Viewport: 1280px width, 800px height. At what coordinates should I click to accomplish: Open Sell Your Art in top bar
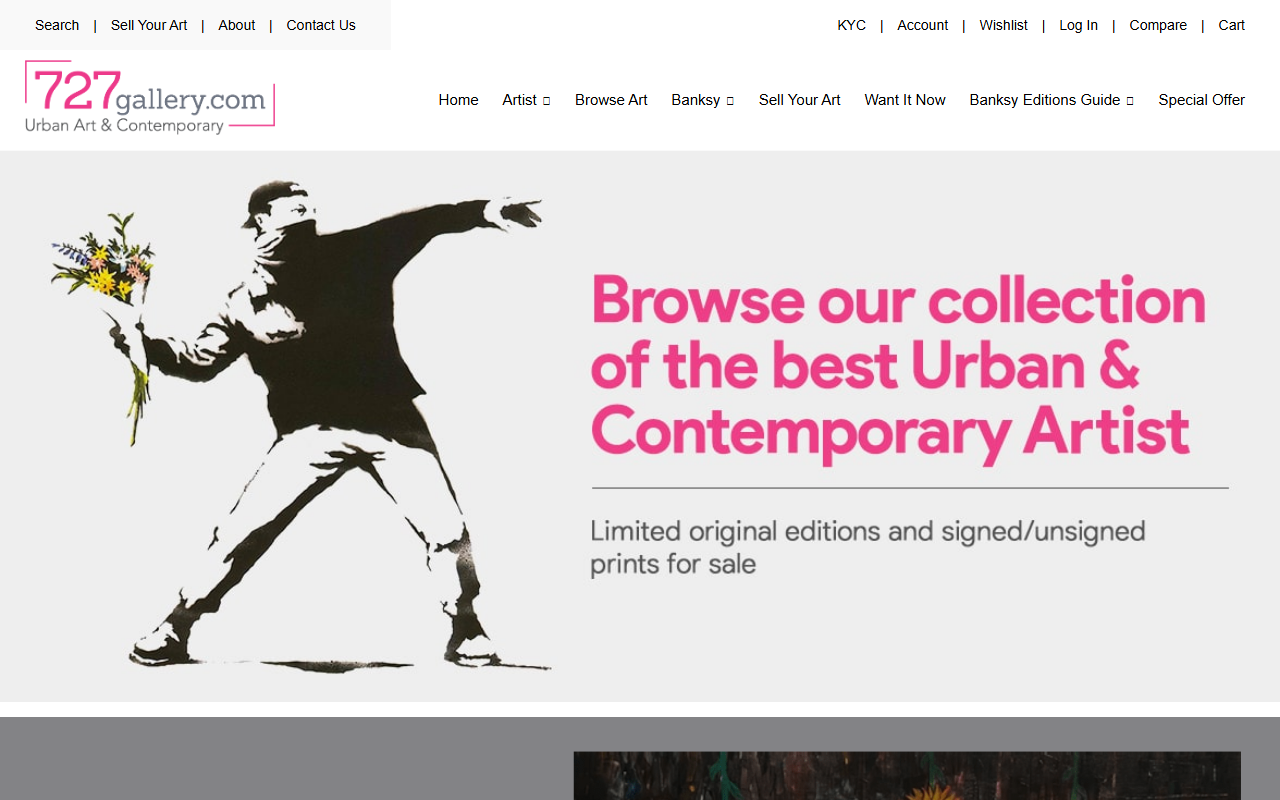[x=149, y=25]
